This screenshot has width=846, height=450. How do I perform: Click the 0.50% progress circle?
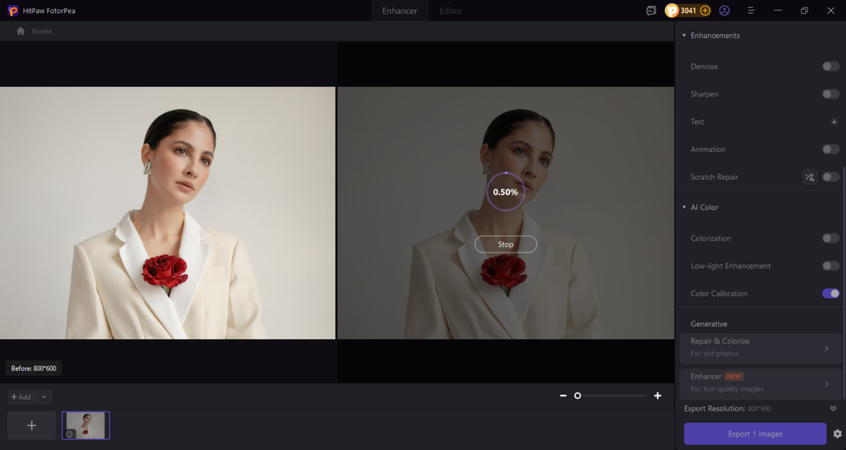506,192
